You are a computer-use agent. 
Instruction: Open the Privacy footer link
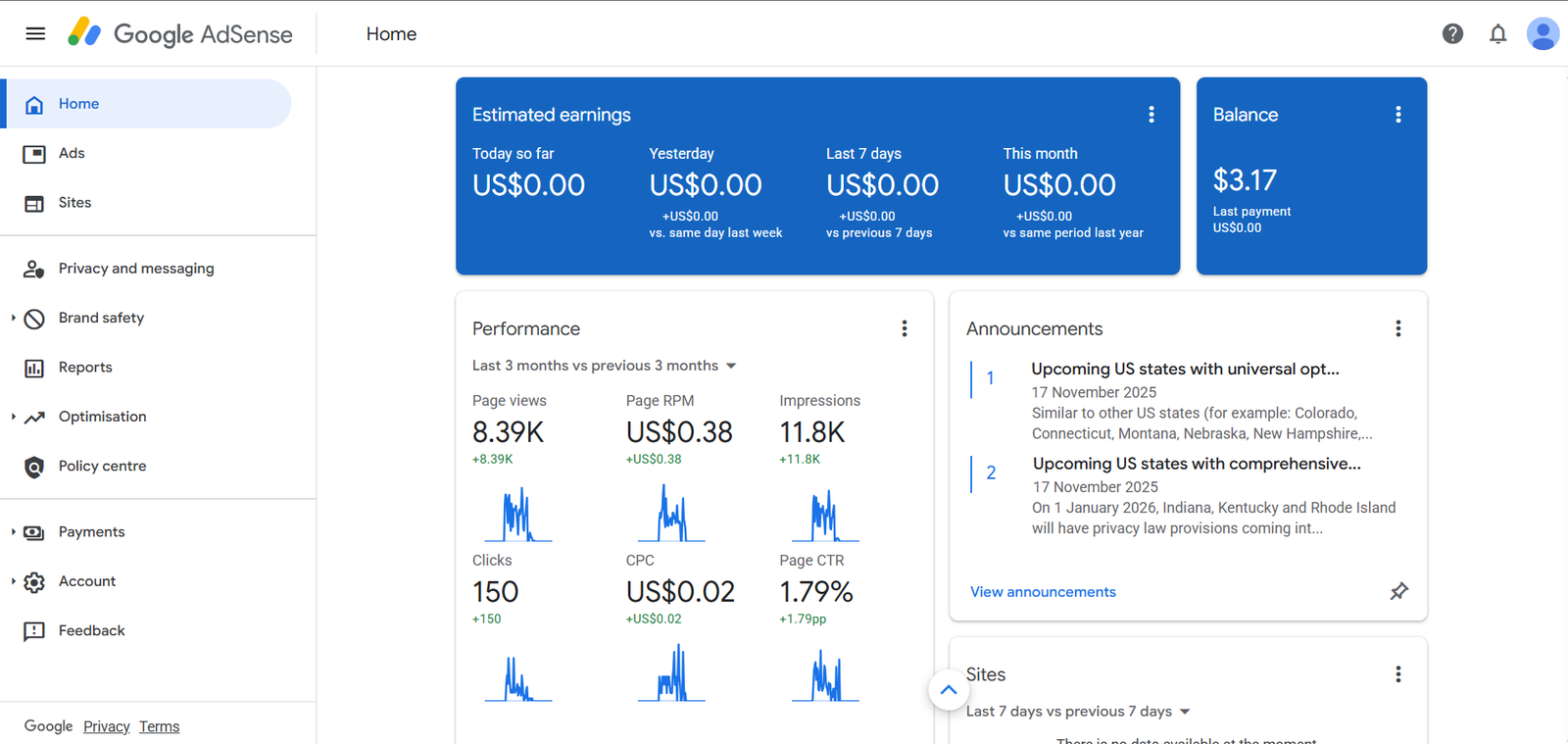point(106,726)
